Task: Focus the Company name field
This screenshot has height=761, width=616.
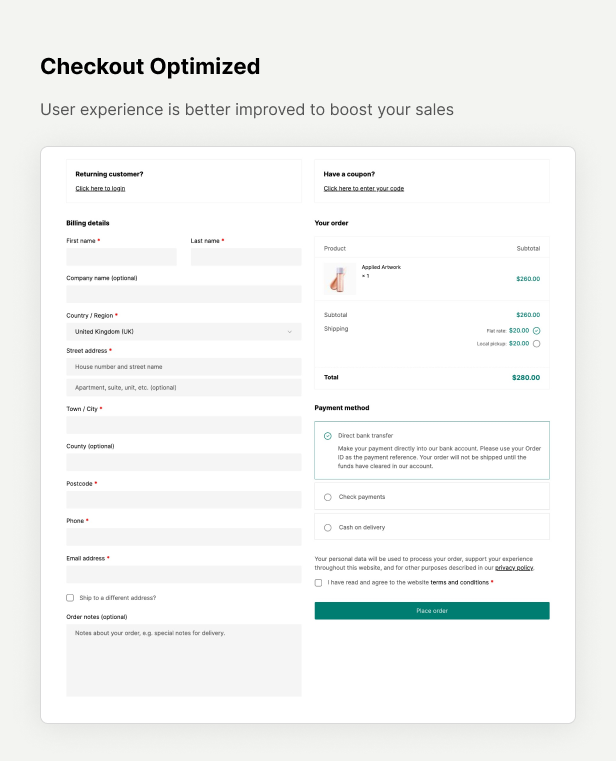Action: (x=183, y=294)
